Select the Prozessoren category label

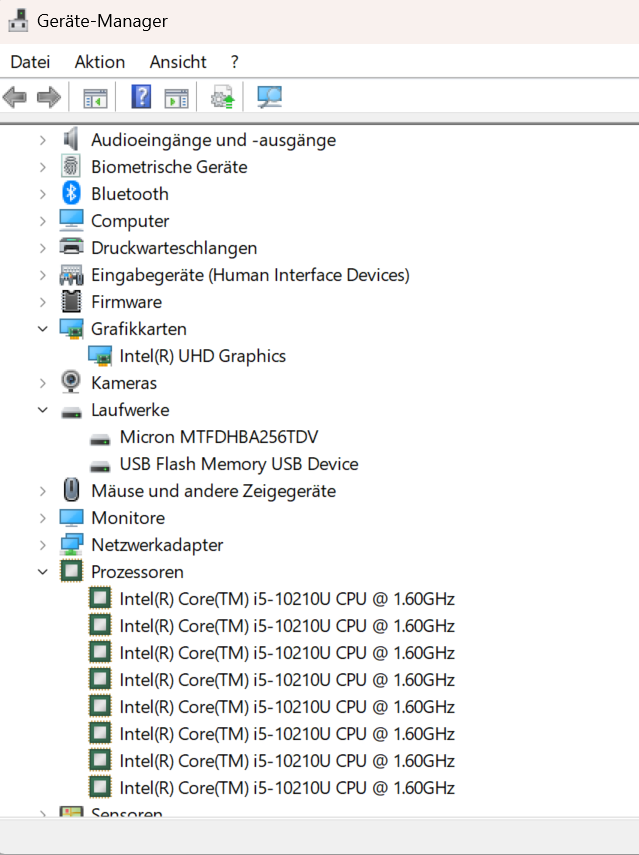[x=137, y=572]
